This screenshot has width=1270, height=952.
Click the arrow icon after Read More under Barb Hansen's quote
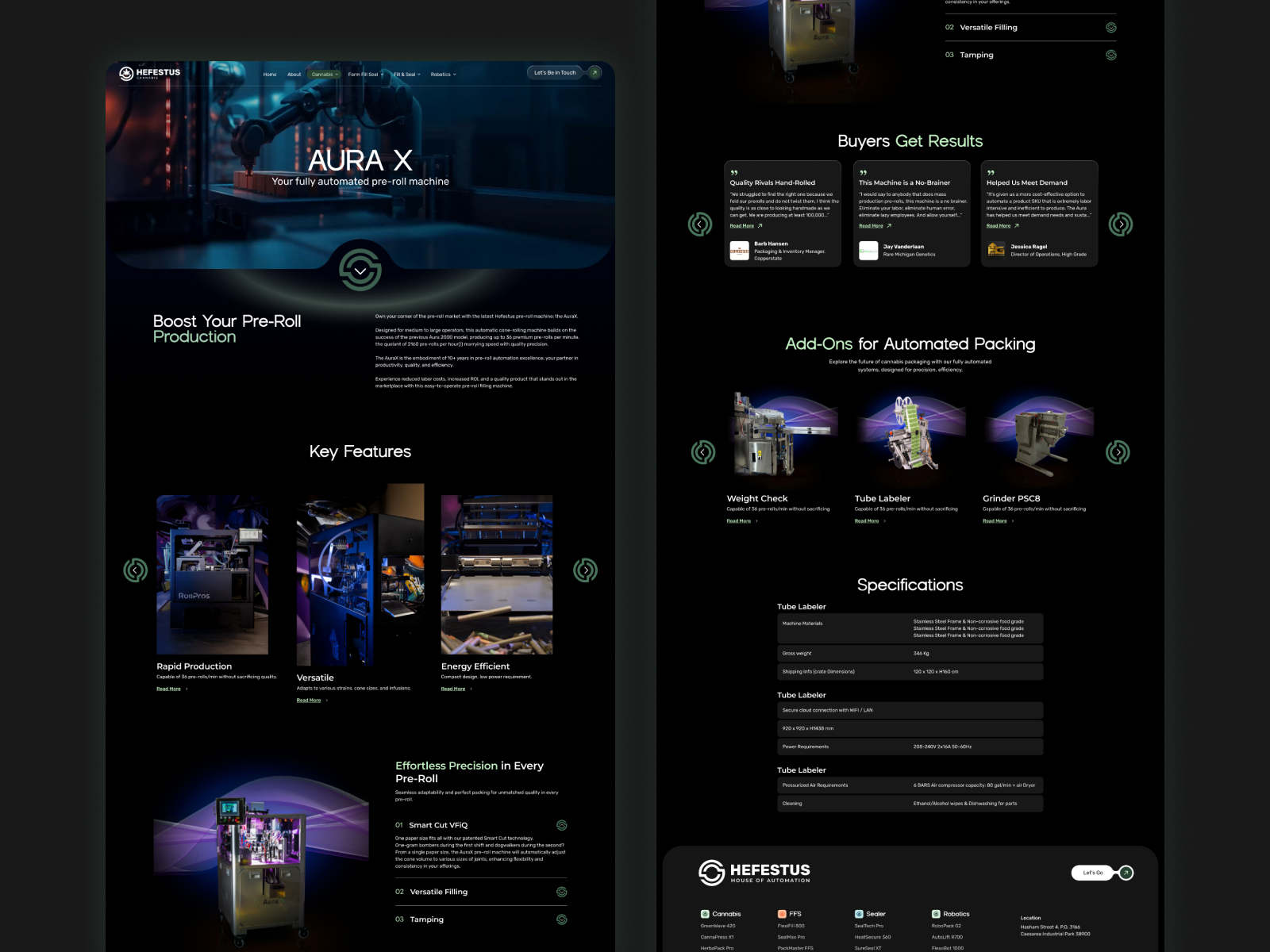click(760, 226)
